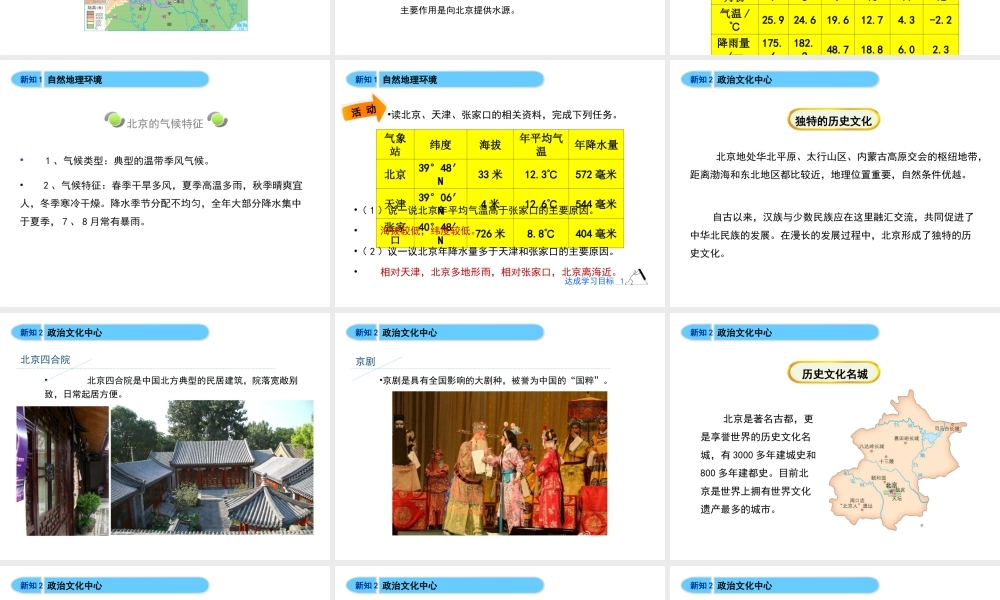Click the 12.7 temperature cell

coord(872,20)
